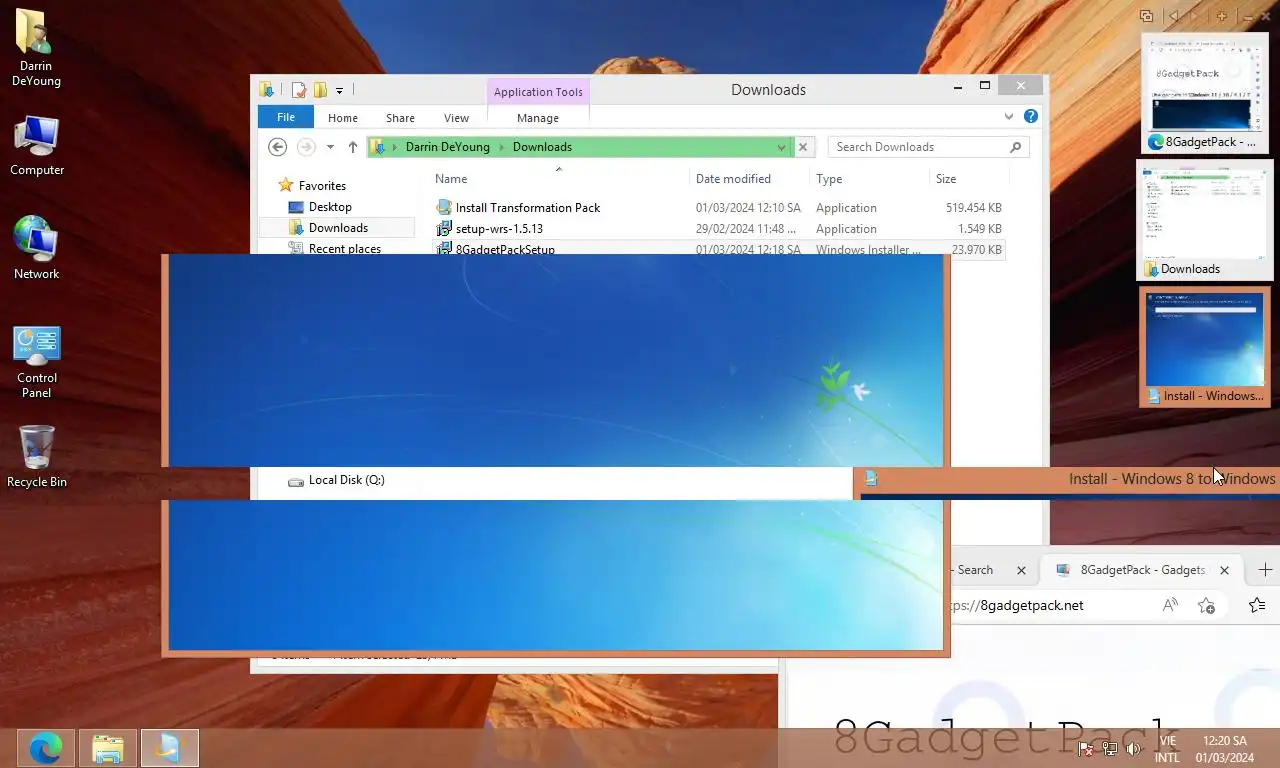
Task: Clear the address bar X button in Explorer
Action: [x=803, y=147]
